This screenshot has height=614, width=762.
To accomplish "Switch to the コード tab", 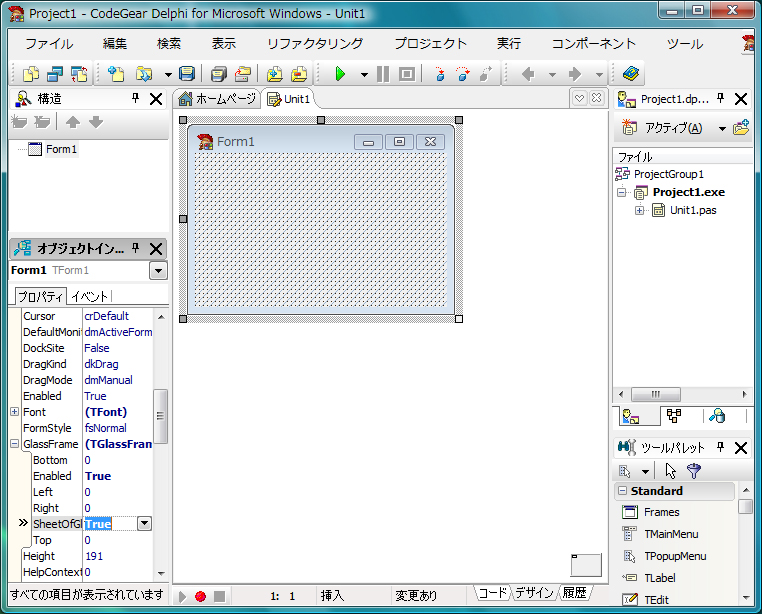I will [x=493, y=593].
